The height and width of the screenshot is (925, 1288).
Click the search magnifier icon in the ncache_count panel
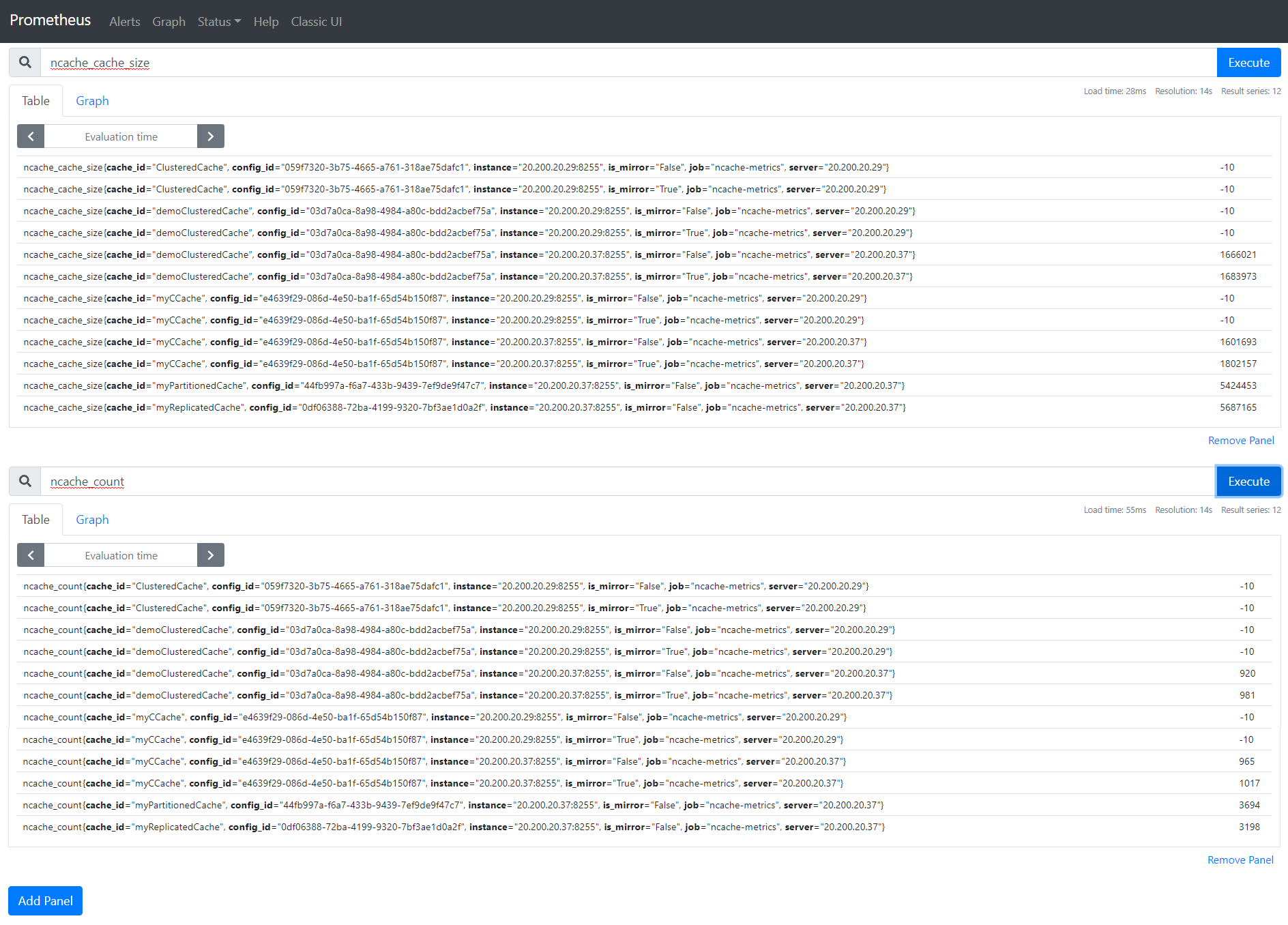pyautogui.click(x=25, y=481)
